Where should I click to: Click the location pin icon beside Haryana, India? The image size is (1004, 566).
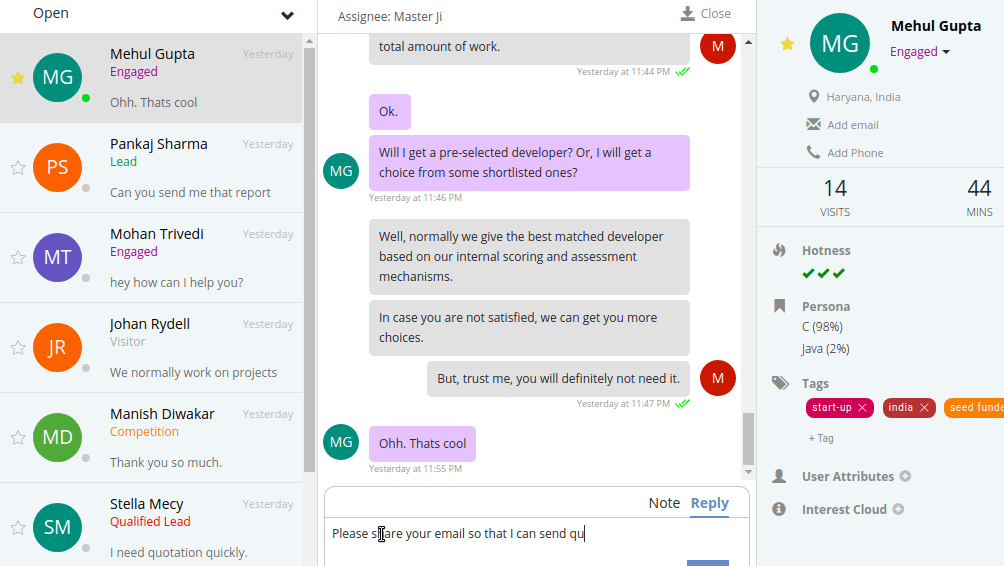tap(813, 97)
